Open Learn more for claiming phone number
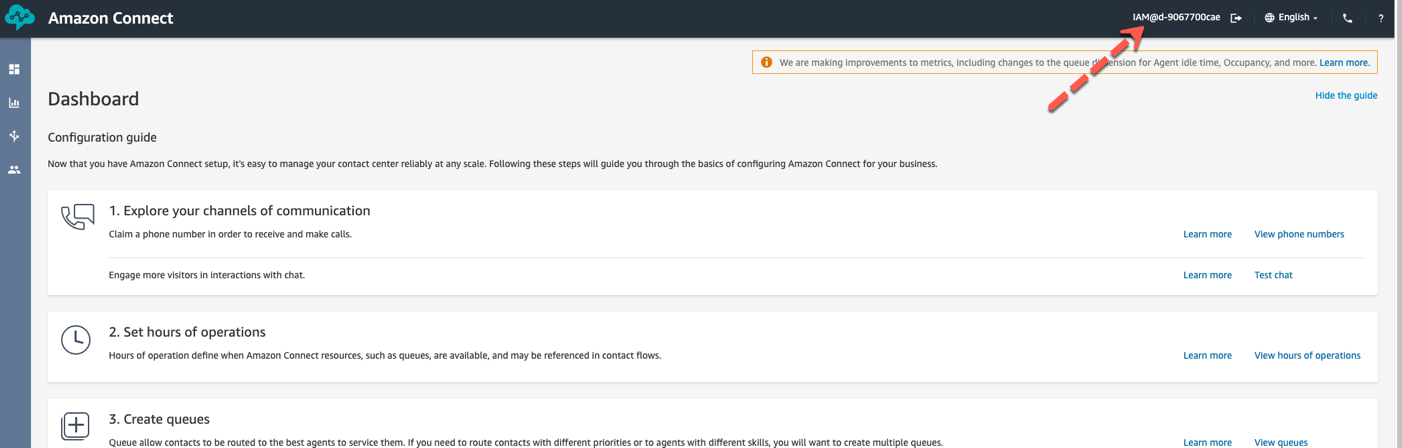This screenshot has width=1402, height=448. coord(1207,234)
